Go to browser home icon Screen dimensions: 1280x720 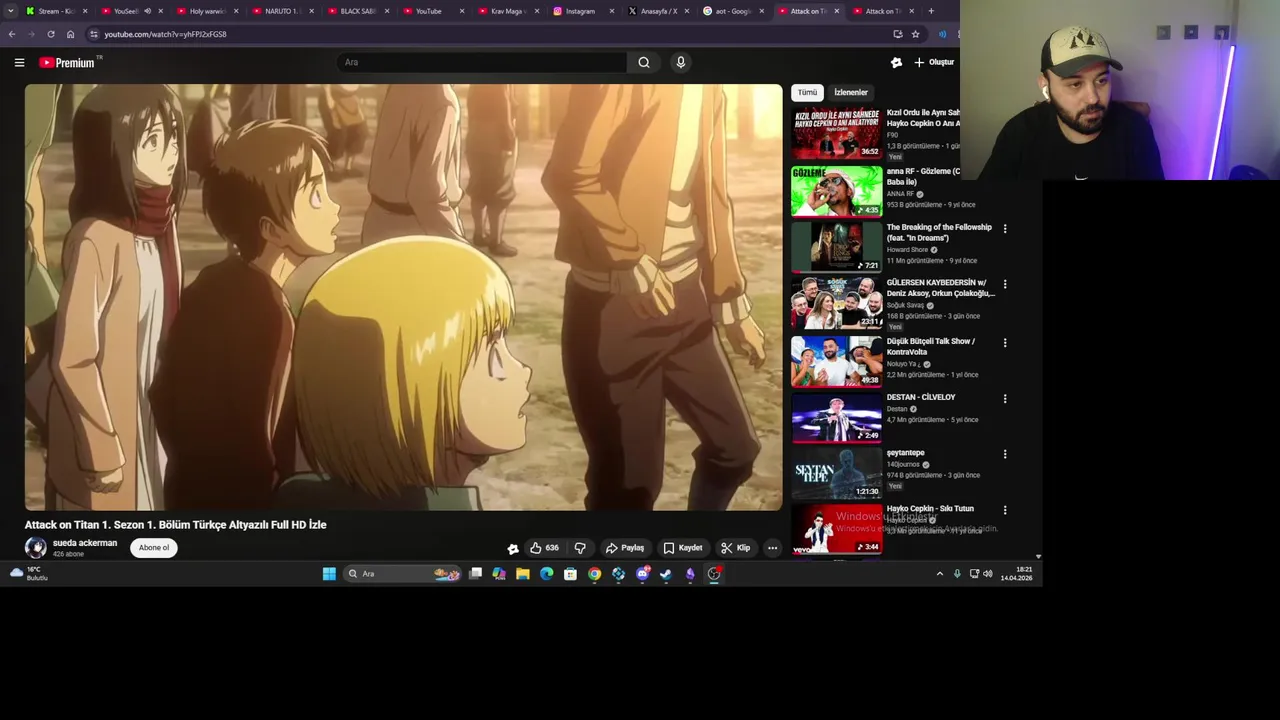[x=70, y=34]
